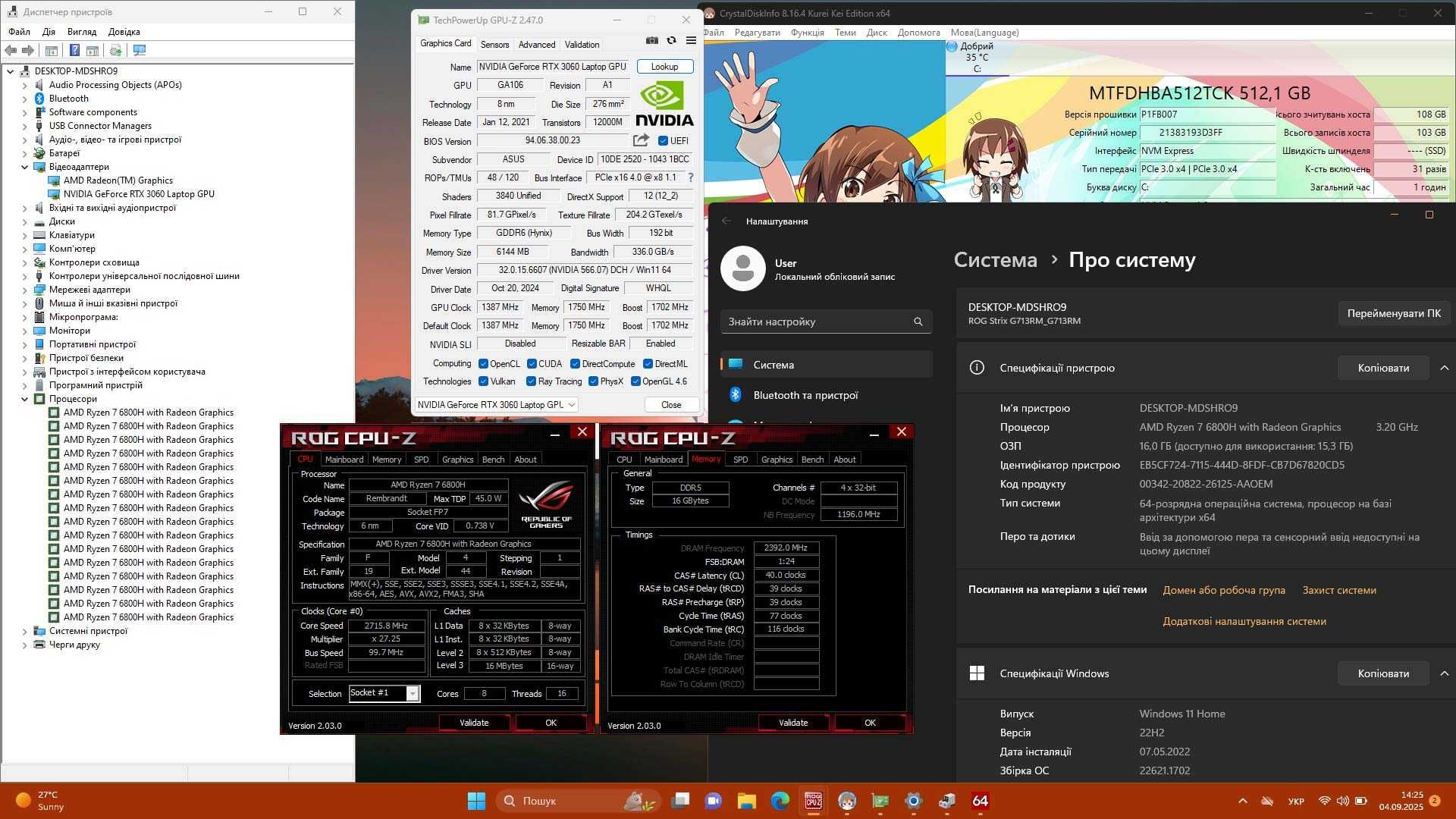This screenshot has width=1456, height=819.
Task: Expand the Диски node in Device Manager
Action: coord(24,221)
